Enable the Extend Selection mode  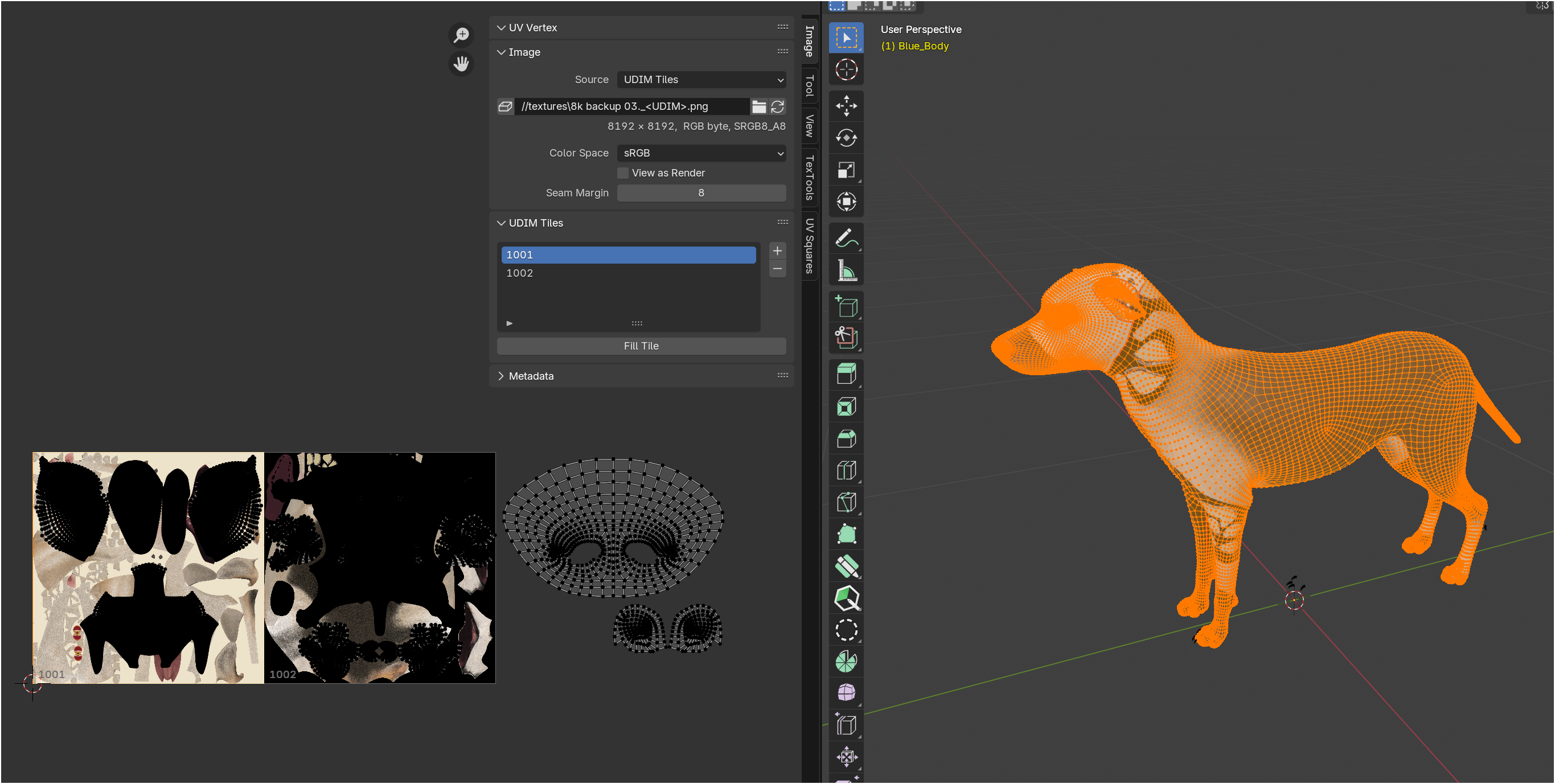[854, 6]
